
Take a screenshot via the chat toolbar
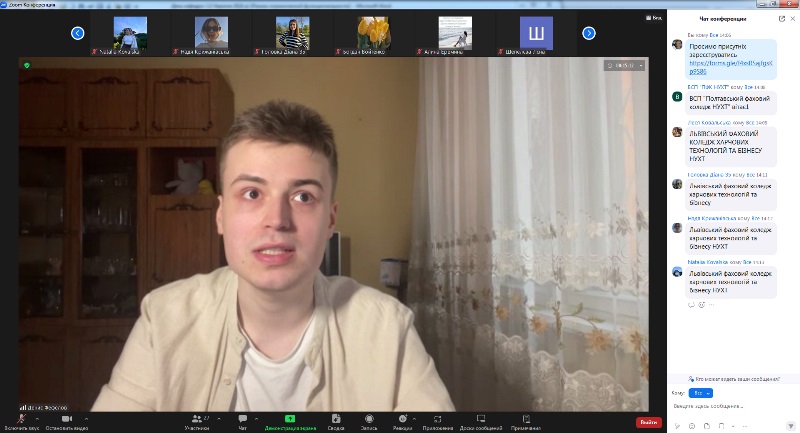pyautogui.click(x=721, y=425)
